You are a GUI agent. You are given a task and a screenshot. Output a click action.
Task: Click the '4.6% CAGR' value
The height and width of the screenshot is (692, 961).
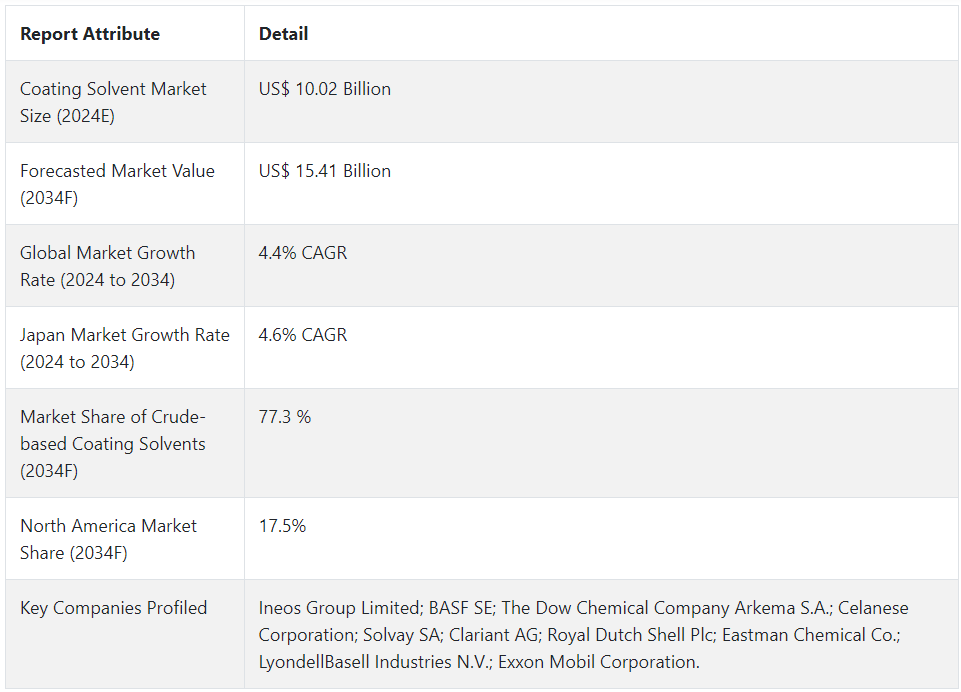pyautogui.click(x=302, y=335)
